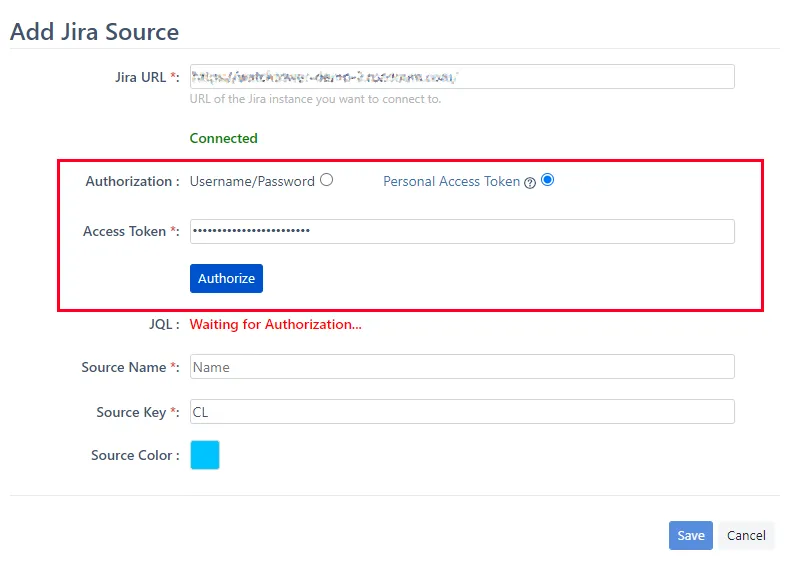Click the URL of the Jira instance hint text
Image resolution: width=794 pixels, height=561 pixels.
coord(315,99)
